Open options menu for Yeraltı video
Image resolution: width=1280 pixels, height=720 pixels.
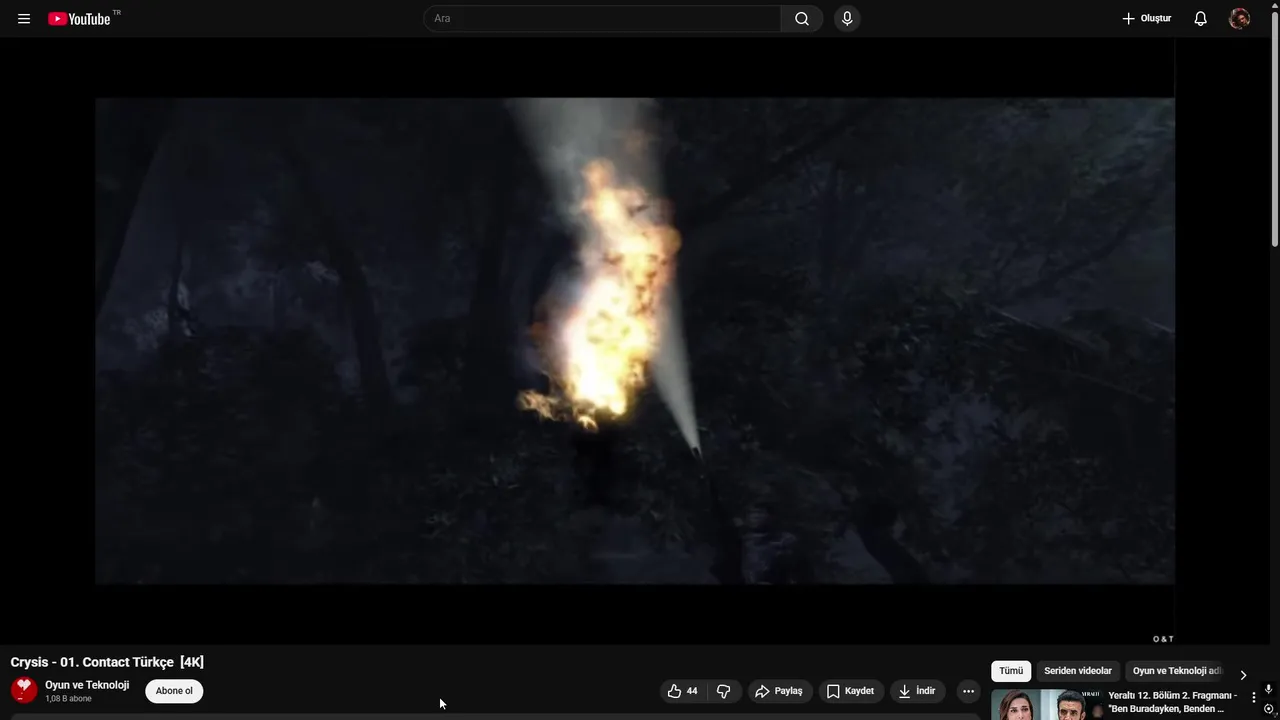click(x=1253, y=697)
